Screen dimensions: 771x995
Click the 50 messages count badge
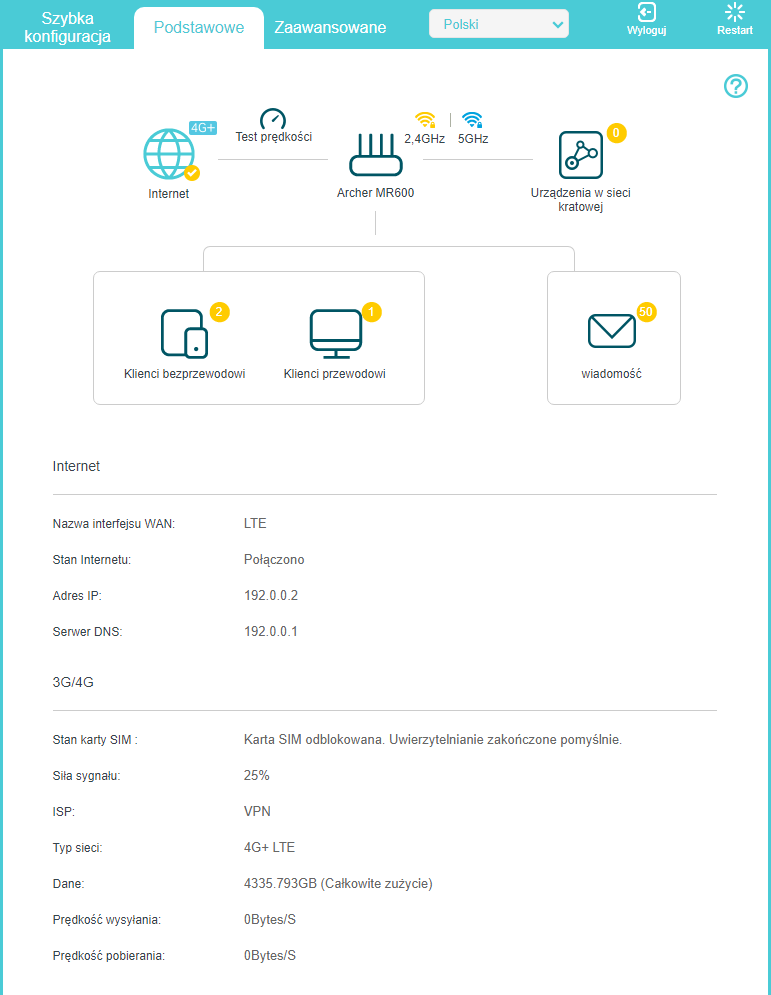(x=645, y=312)
